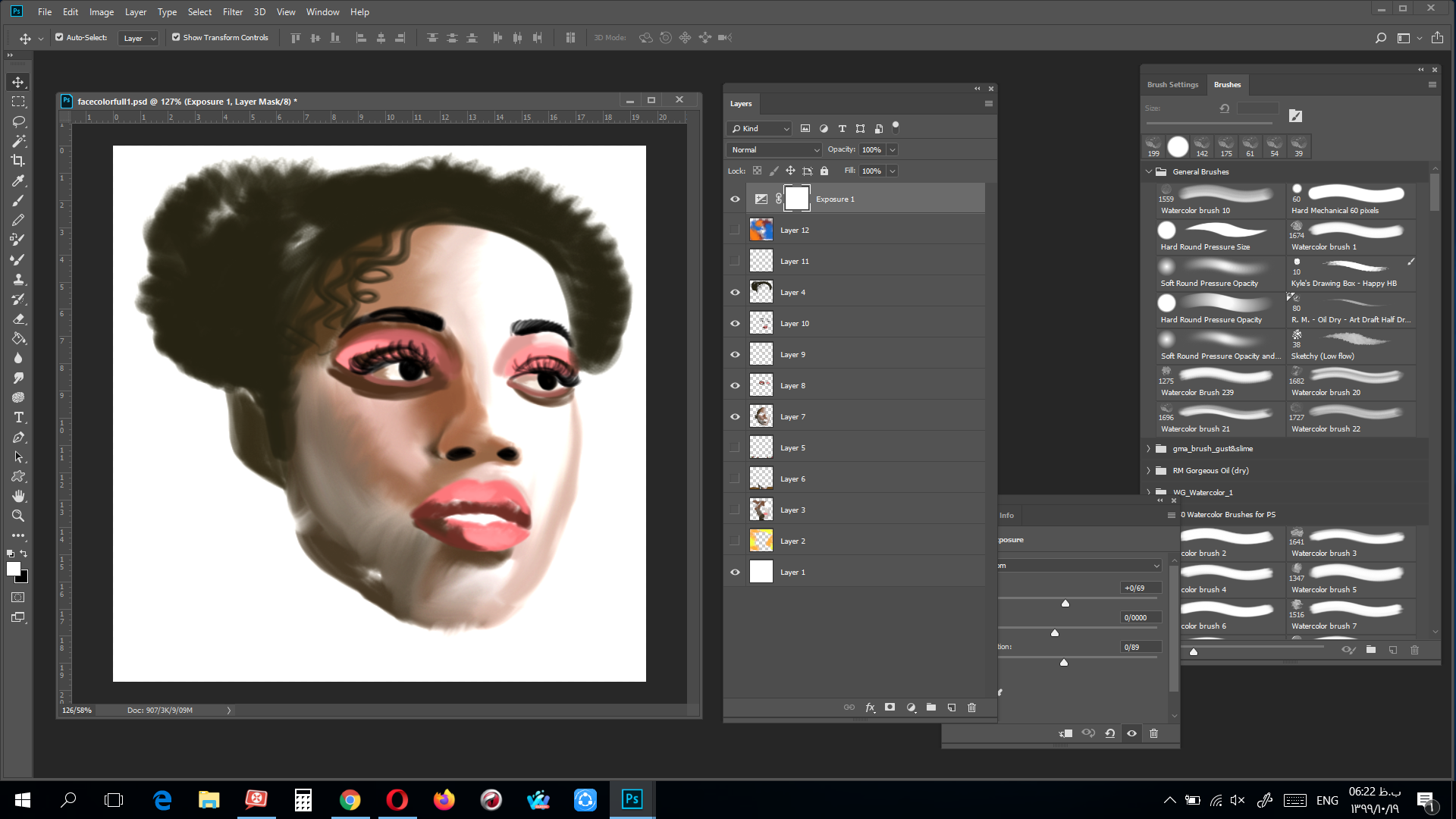
Task: Select the Lasso tool
Action: [x=18, y=121]
